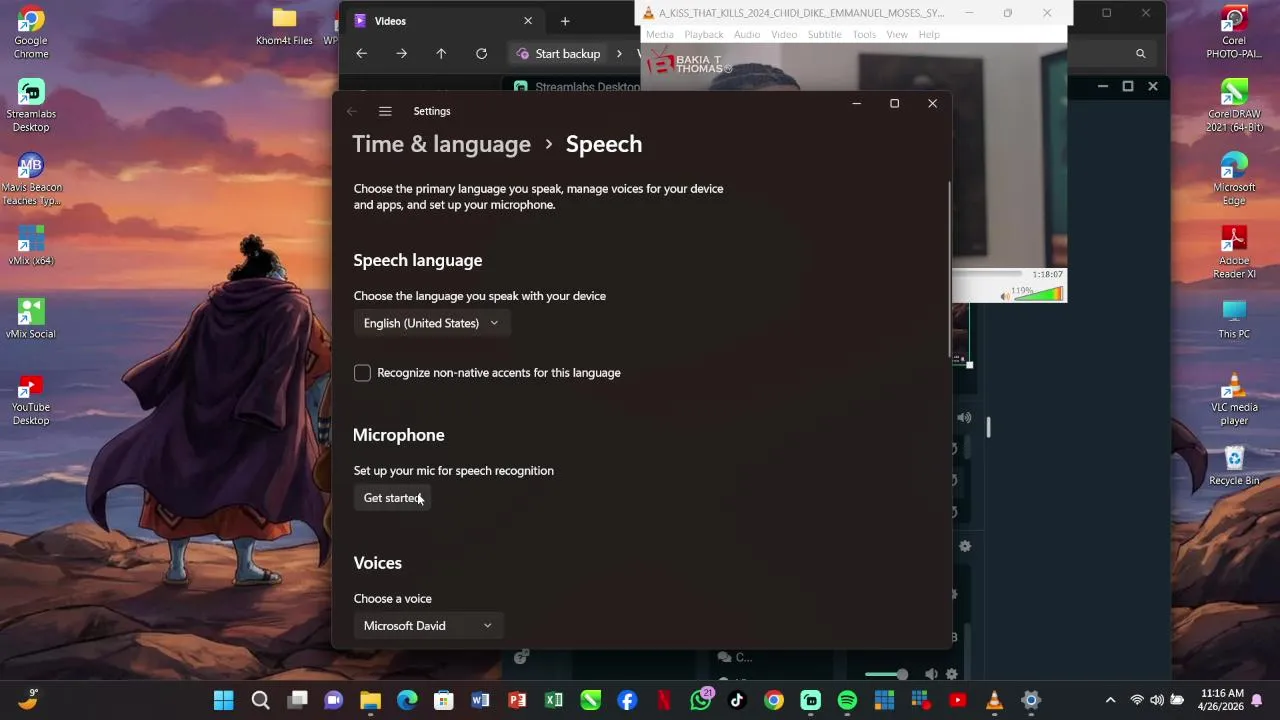Open VLC Audio menu
The width and height of the screenshot is (1280, 720).
tap(747, 35)
